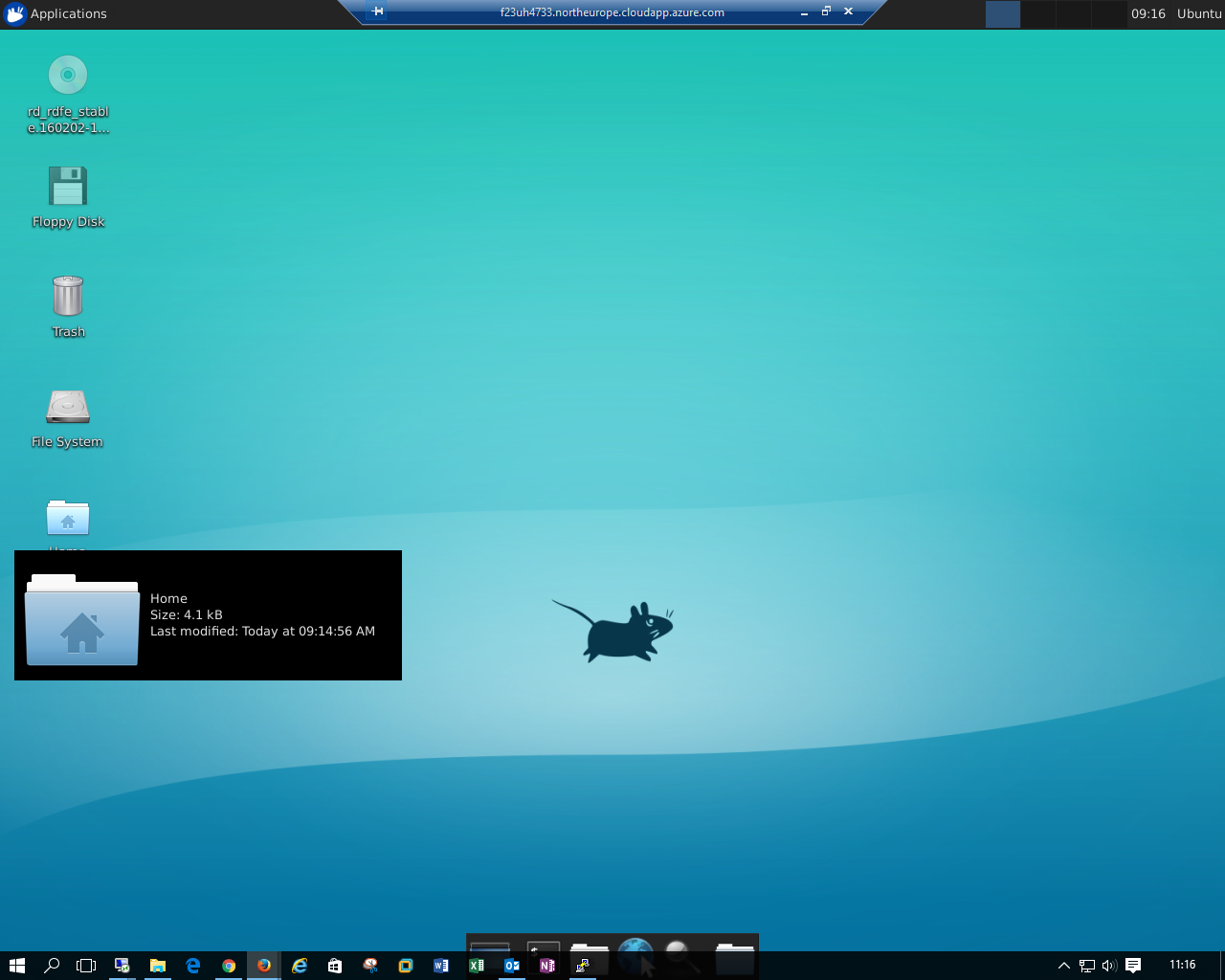Viewport: 1225px width, 980px height.
Task: Switch to the first workspace in switcher
Action: (1002, 13)
